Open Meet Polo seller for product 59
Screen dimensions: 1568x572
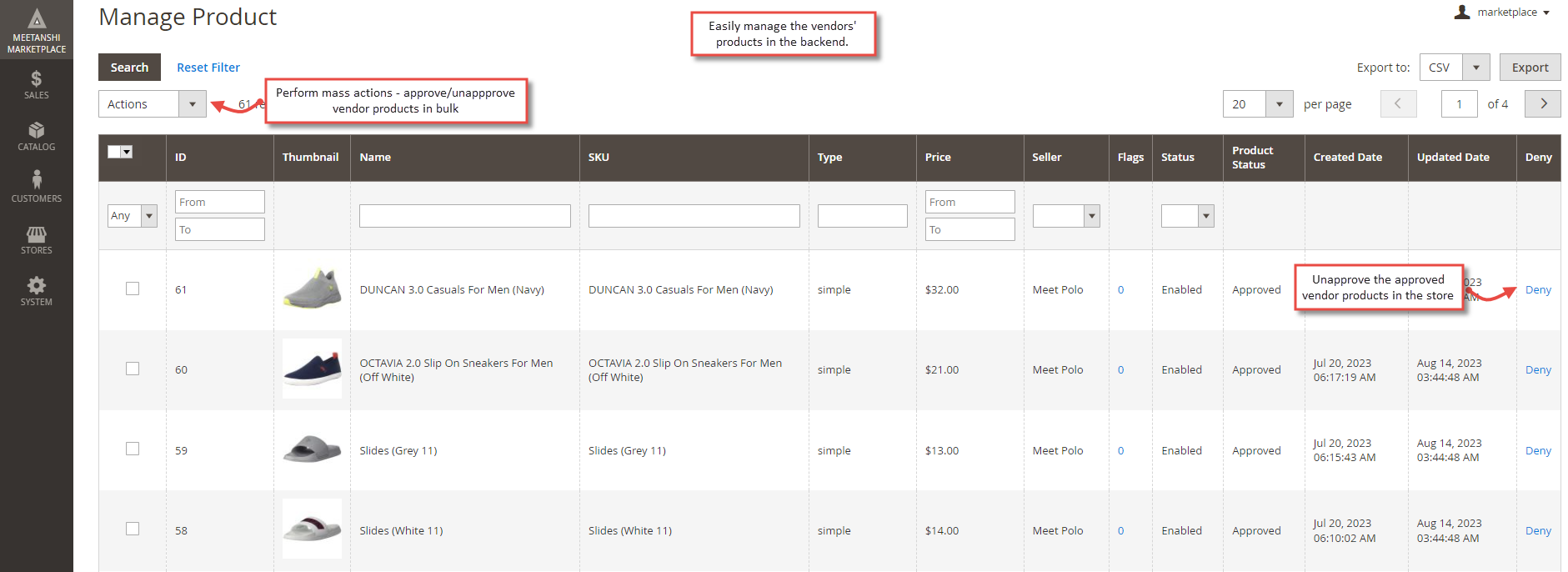click(1058, 451)
